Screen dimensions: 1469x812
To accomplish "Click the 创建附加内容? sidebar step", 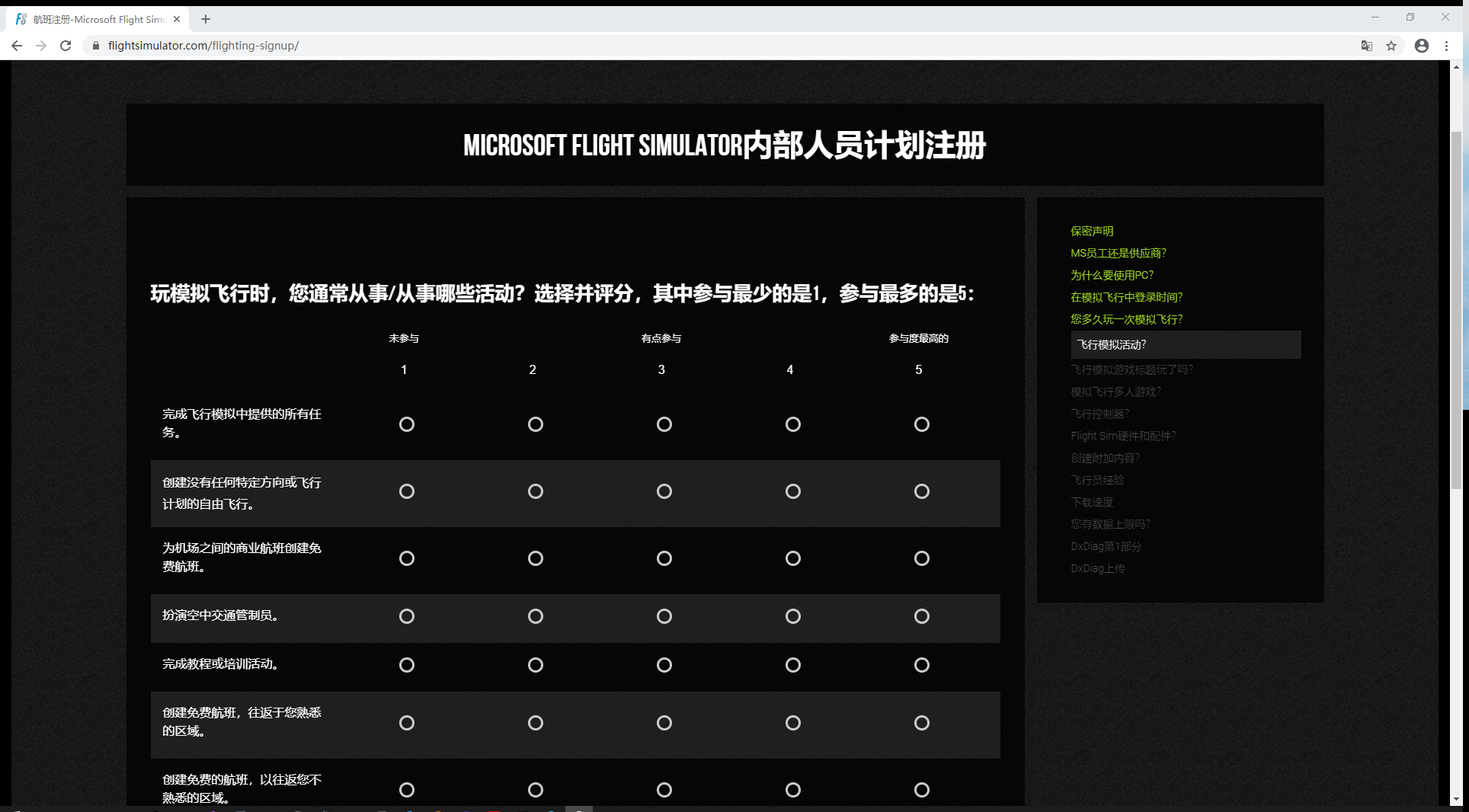I will tap(1105, 458).
